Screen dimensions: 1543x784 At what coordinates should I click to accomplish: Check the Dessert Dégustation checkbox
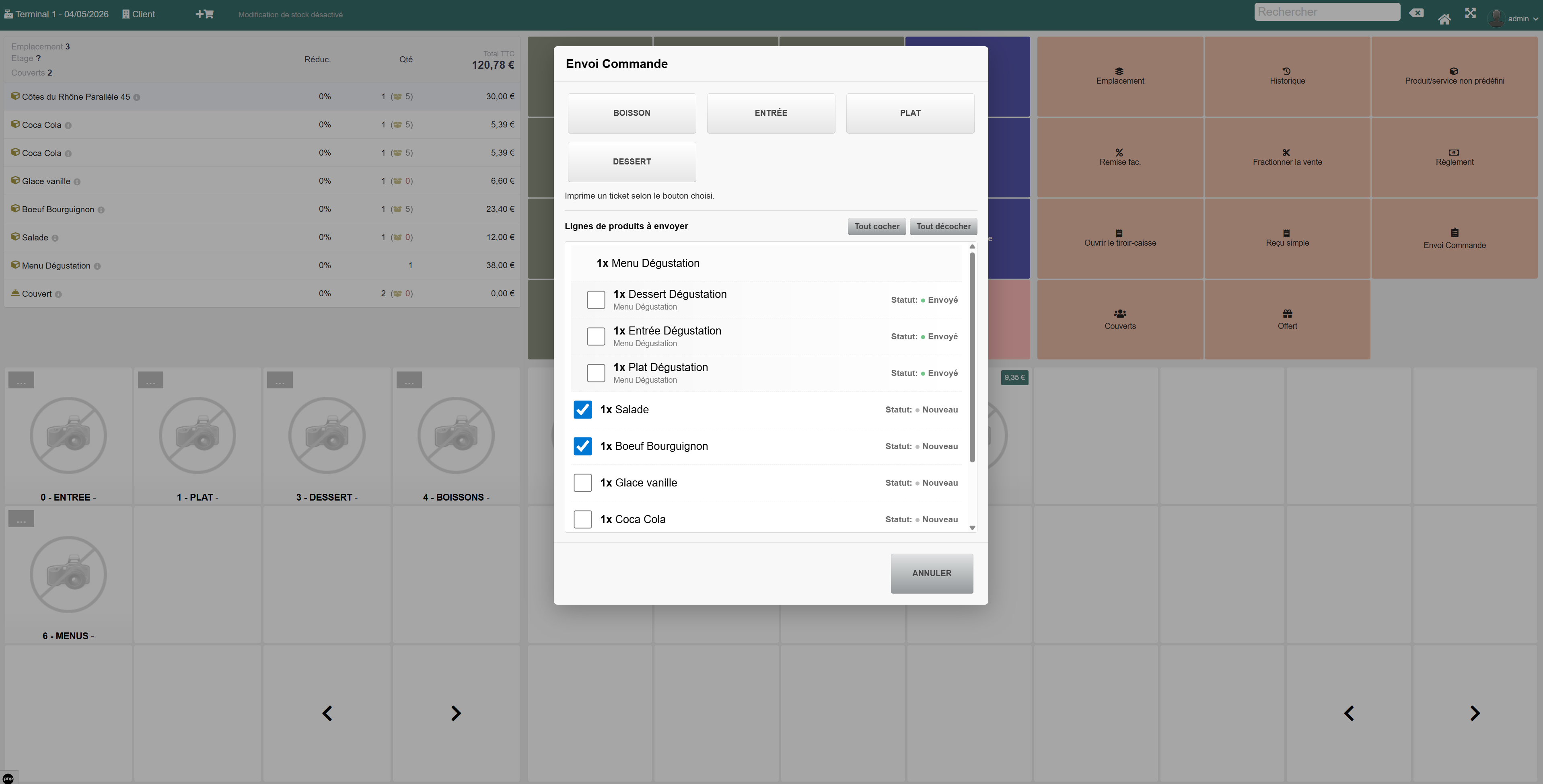(595, 300)
